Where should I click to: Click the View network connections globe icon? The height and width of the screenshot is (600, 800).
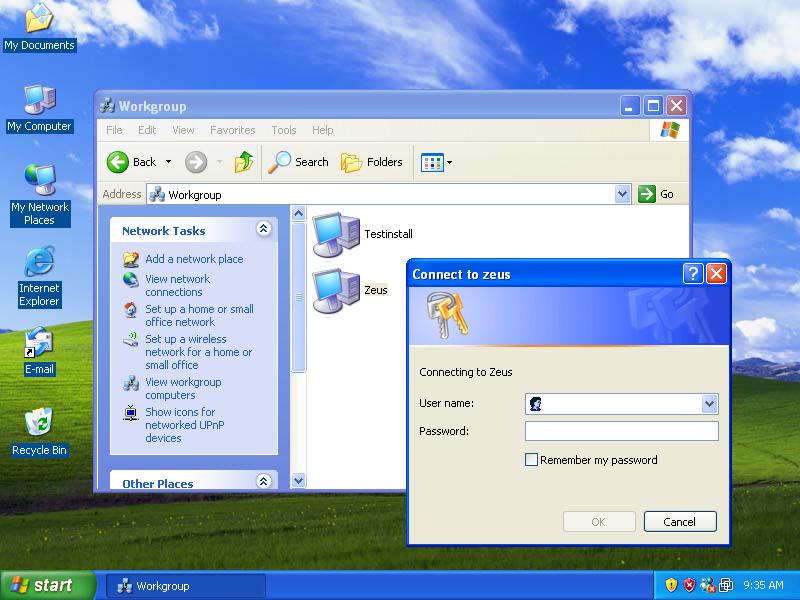tap(131, 280)
